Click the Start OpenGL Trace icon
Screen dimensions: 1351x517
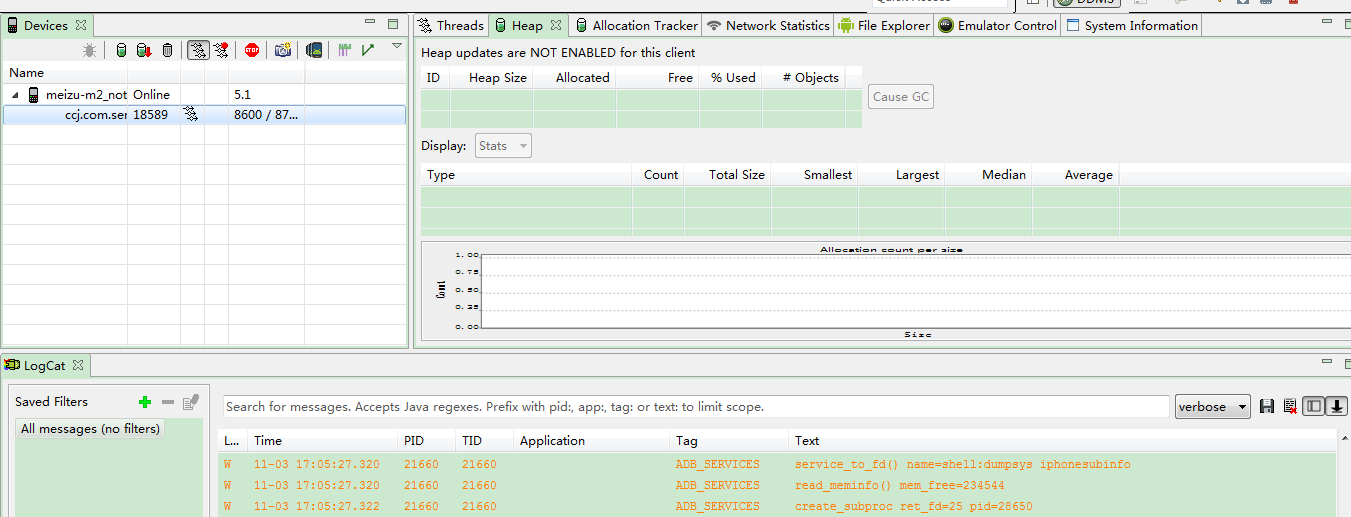[368, 50]
